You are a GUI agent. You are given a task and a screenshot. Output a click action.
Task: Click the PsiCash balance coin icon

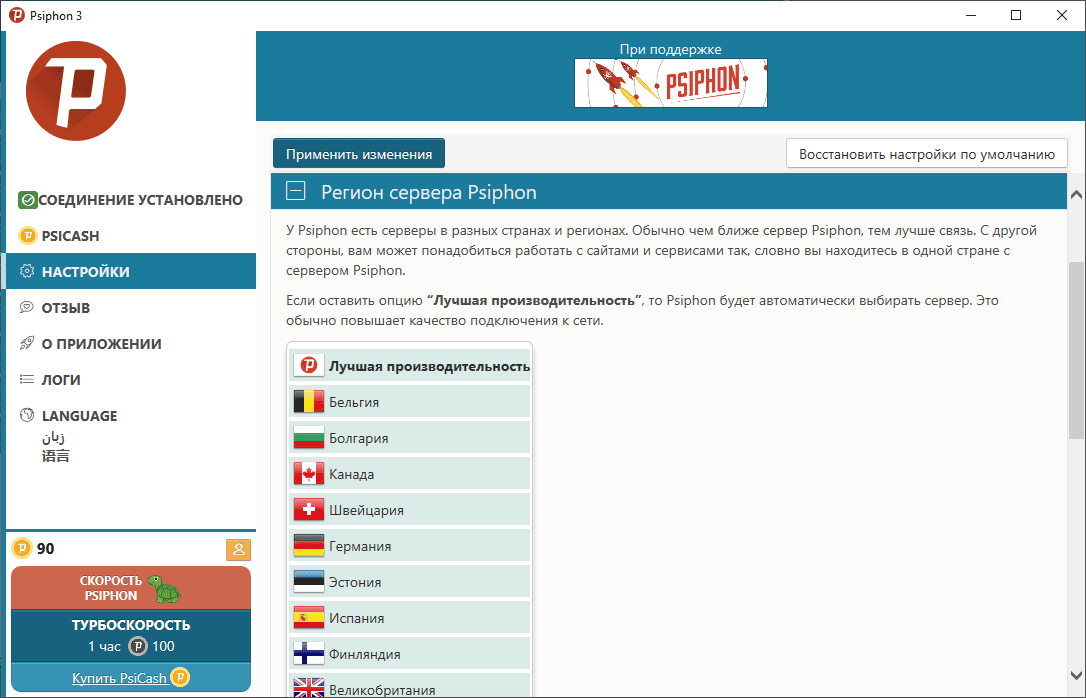click(x=22, y=548)
